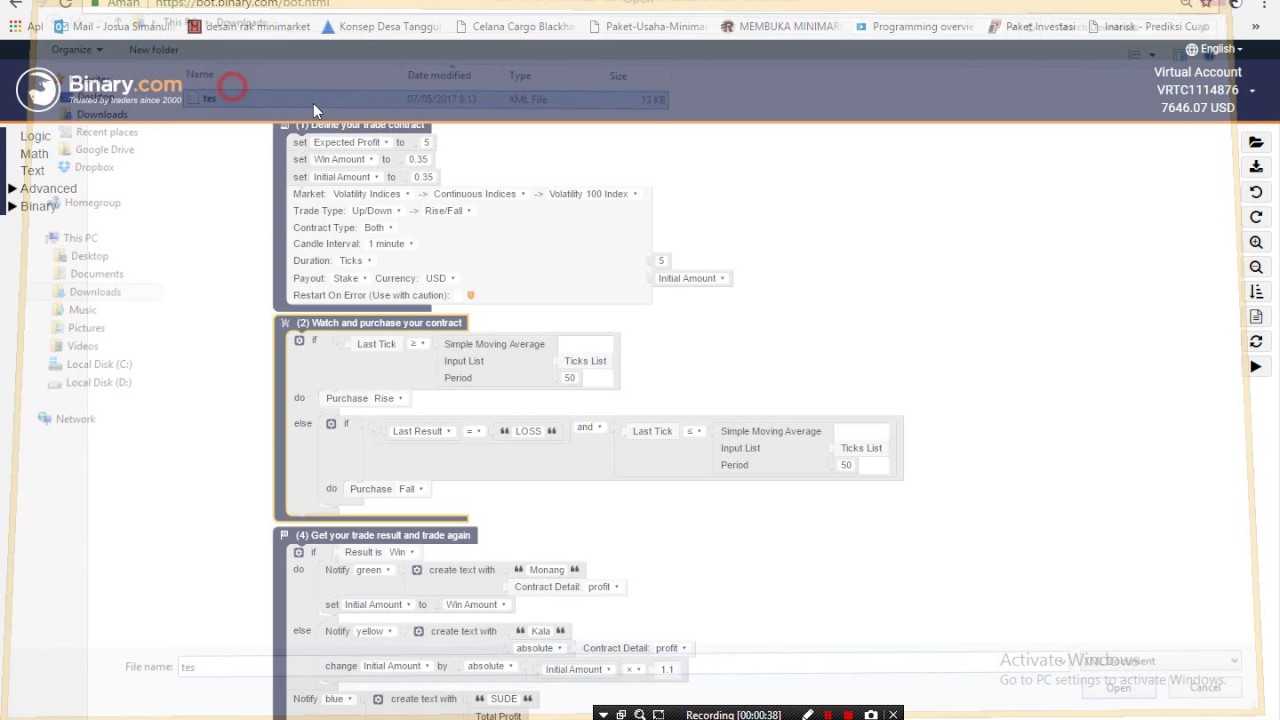The width and height of the screenshot is (1280, 720).
Task: Open the Expected Profit variable dropdown
Action: click(350, 142)
